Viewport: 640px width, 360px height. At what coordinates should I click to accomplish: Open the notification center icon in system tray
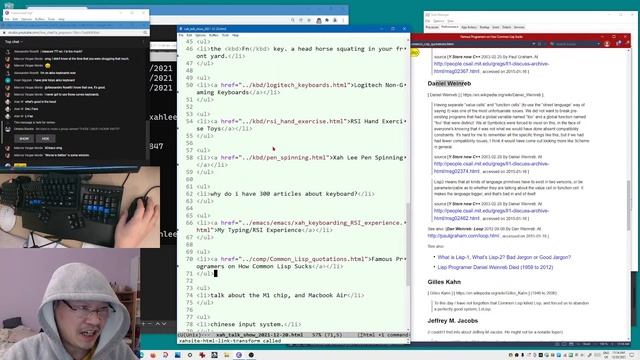pyautogui.click(x=632, y=355)
